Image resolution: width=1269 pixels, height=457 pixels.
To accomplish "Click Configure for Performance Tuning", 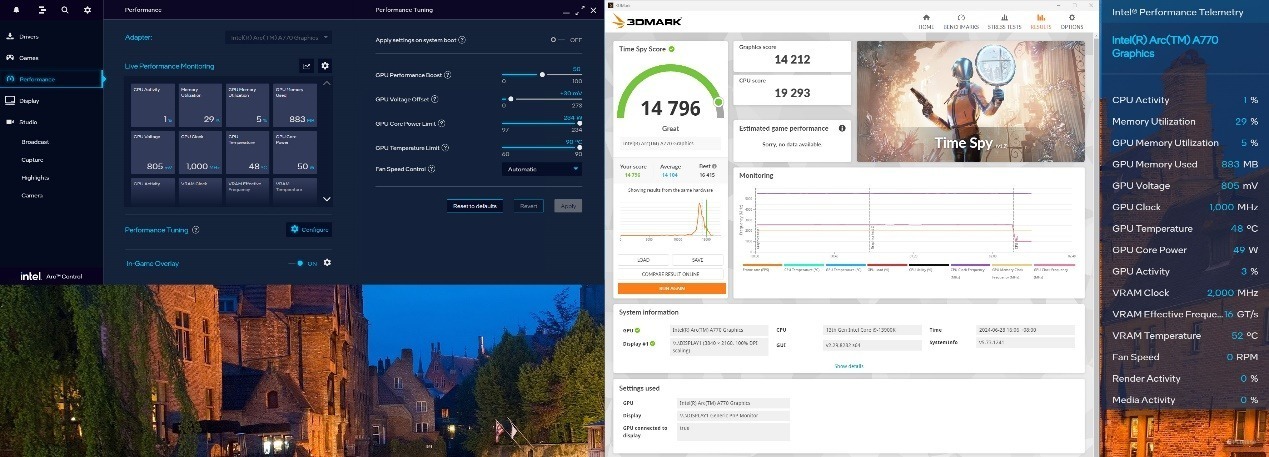I will [x=309, y=229].
